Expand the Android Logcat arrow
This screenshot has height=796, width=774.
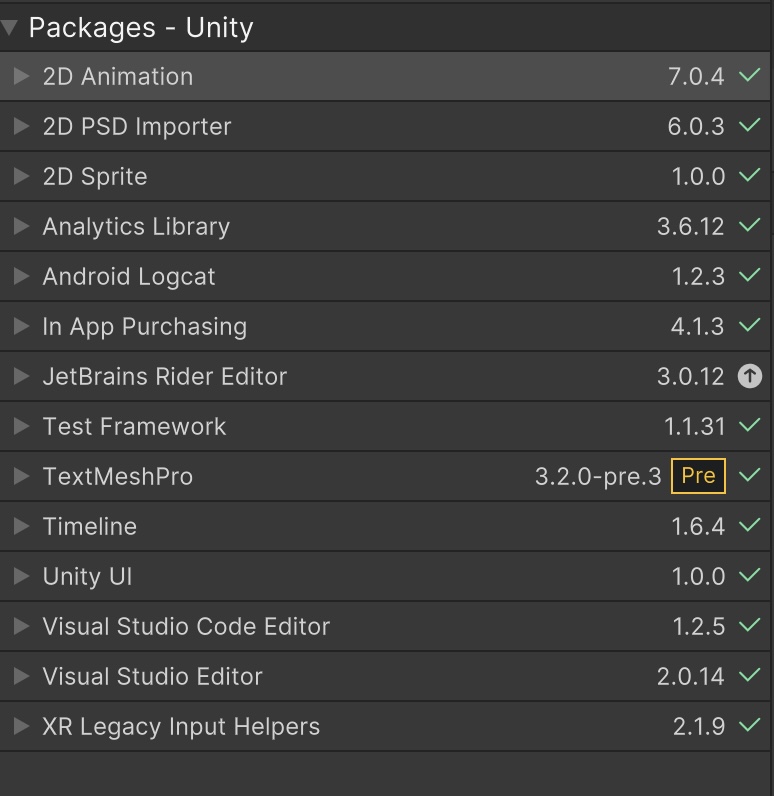pos(21,276)
